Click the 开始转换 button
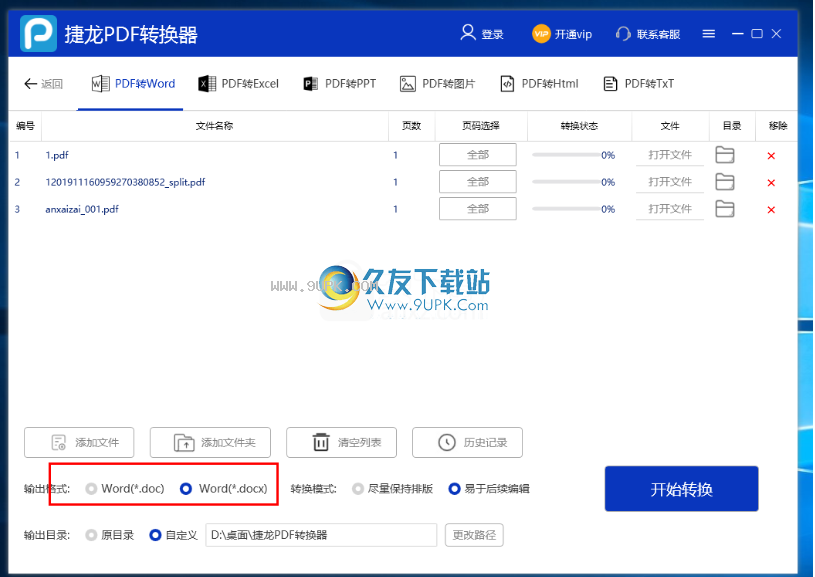Viewport: 815px width, 577px height. click(x=681, y=489)
